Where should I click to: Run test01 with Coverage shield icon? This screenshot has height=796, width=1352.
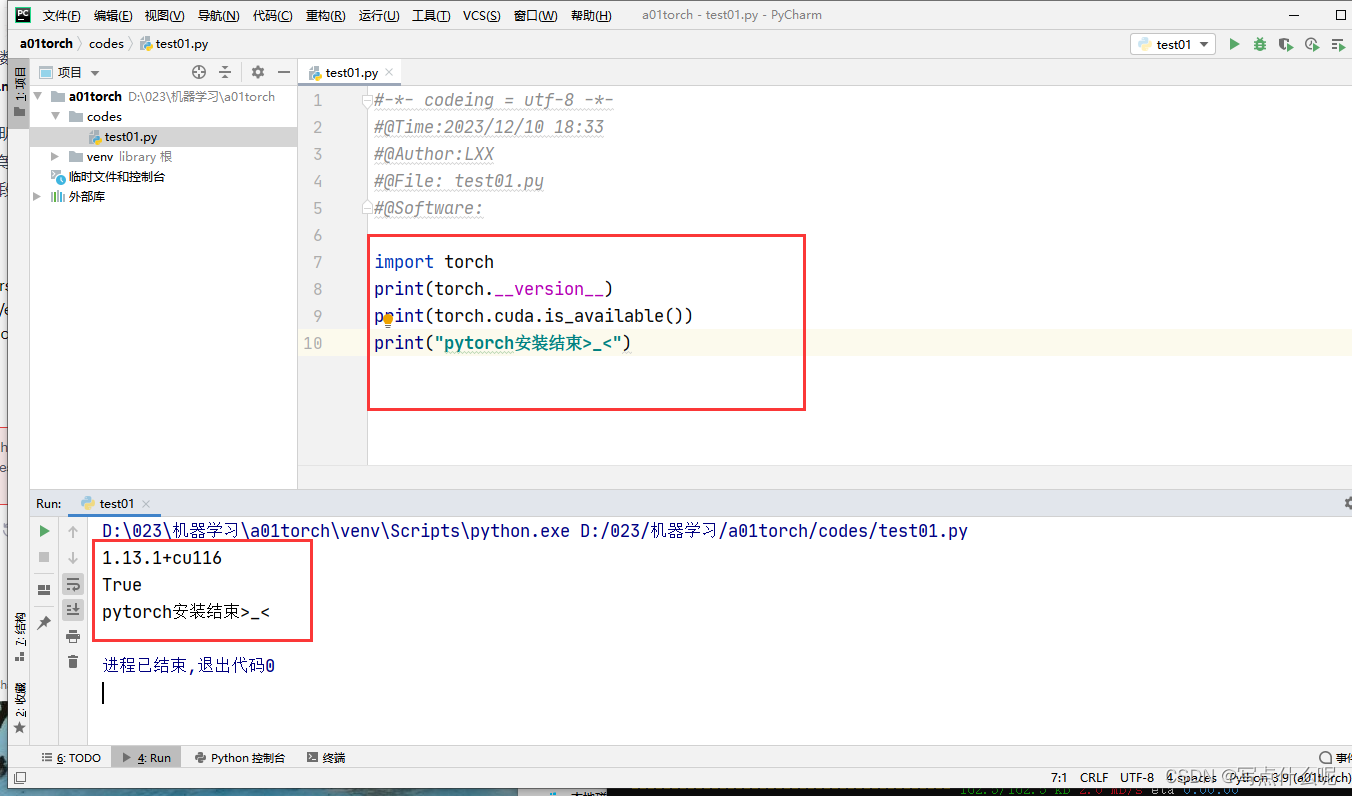[x=1286, y=44]
